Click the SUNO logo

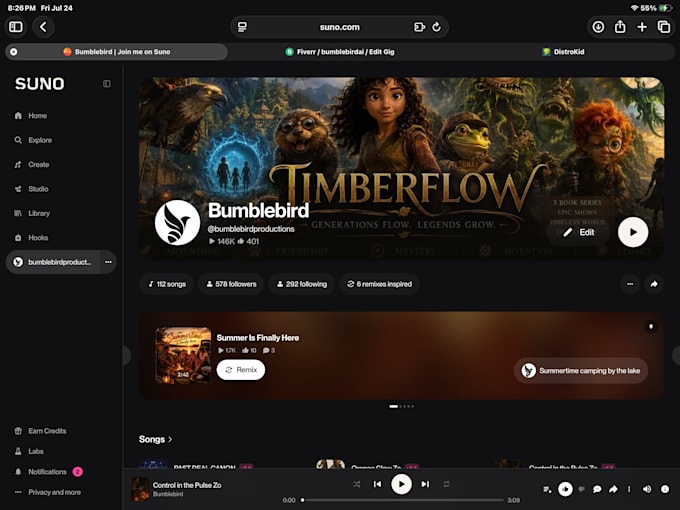[x=39, y=84]
